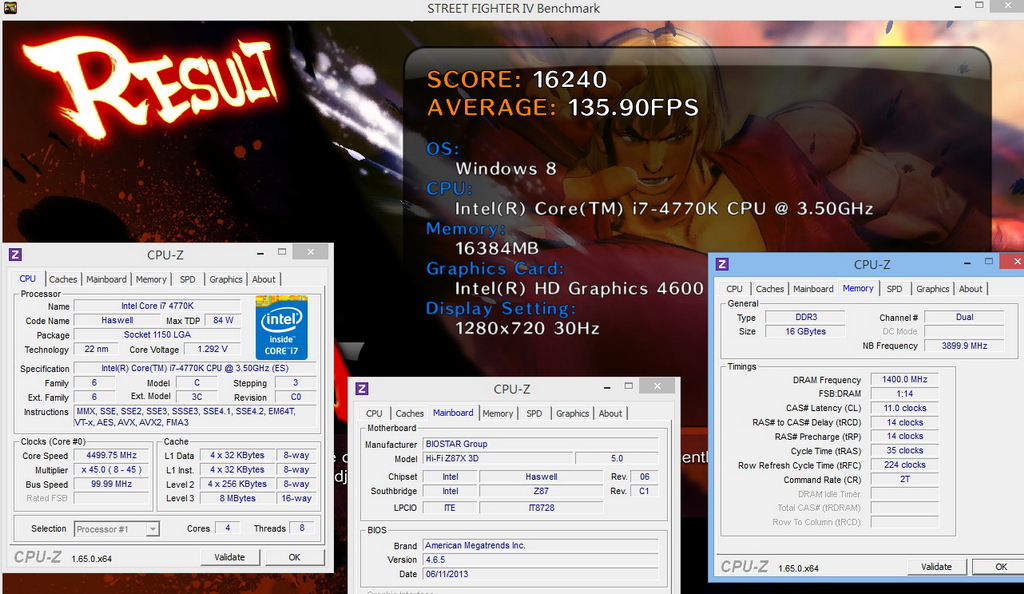The width and height of the screenshot is (1024, 594).
Task: Click the 'SCORE: 16240' benchmark result
Action: tap(517, 80)
